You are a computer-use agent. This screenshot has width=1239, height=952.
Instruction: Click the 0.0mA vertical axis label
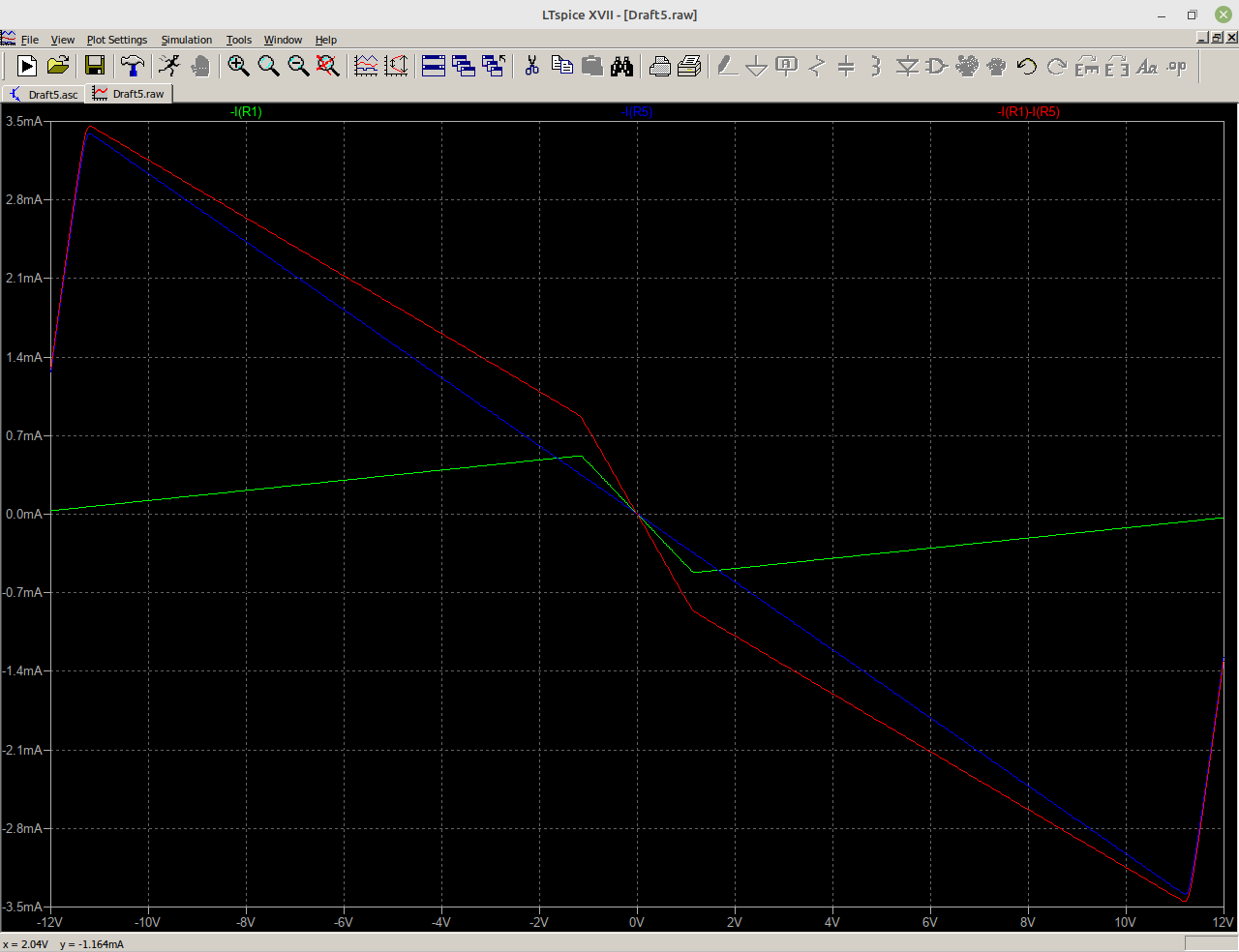pos(23,514)
